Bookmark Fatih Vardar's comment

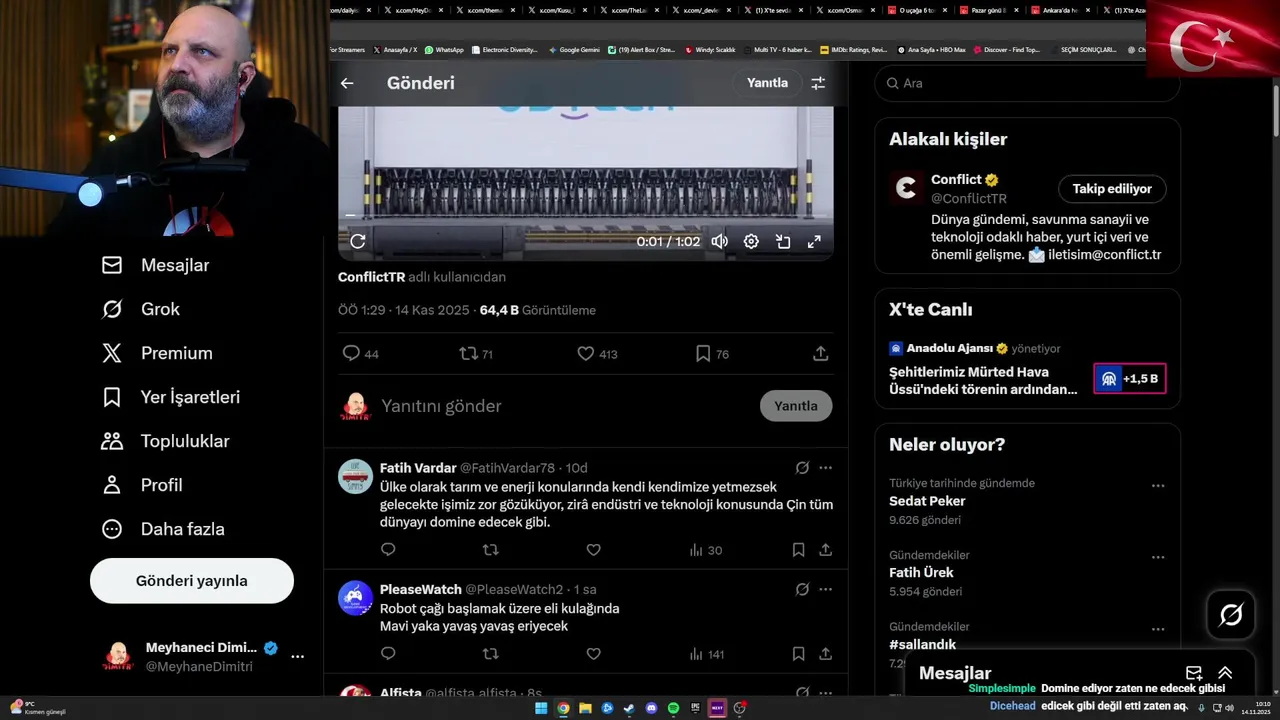[x=798, y=549]
